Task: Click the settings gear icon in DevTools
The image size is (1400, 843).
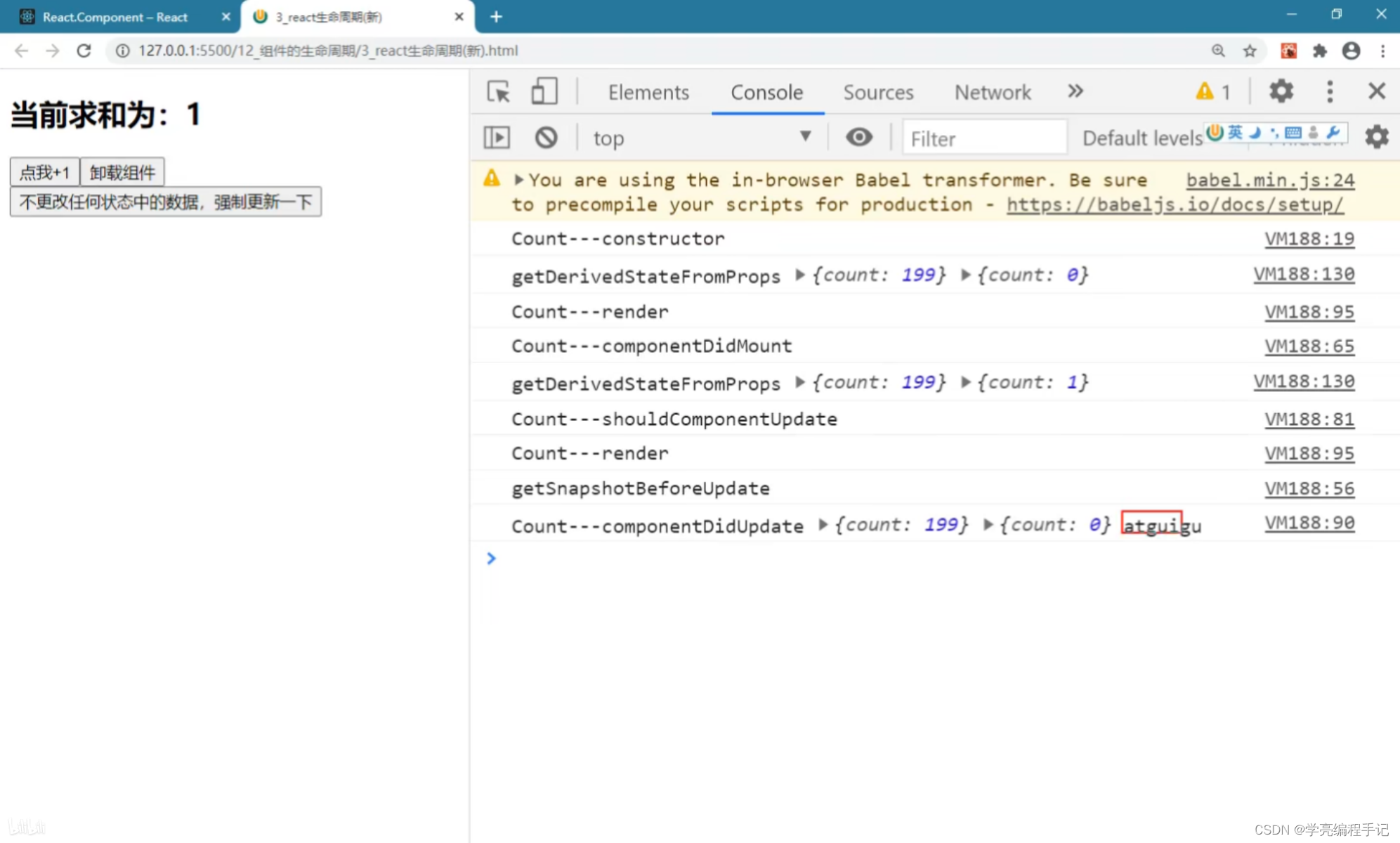Action: tap(1282, 91)
